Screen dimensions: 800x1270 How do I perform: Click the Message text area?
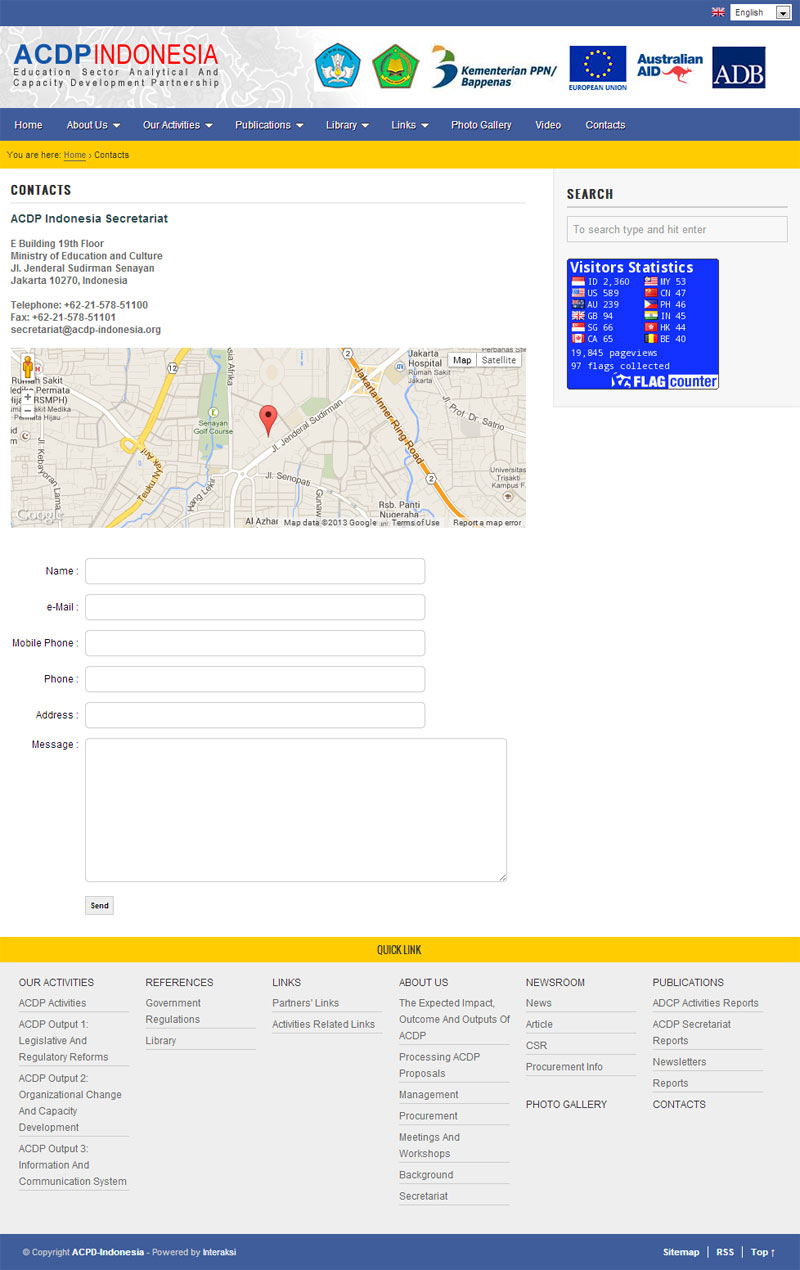tap(296, 810)
